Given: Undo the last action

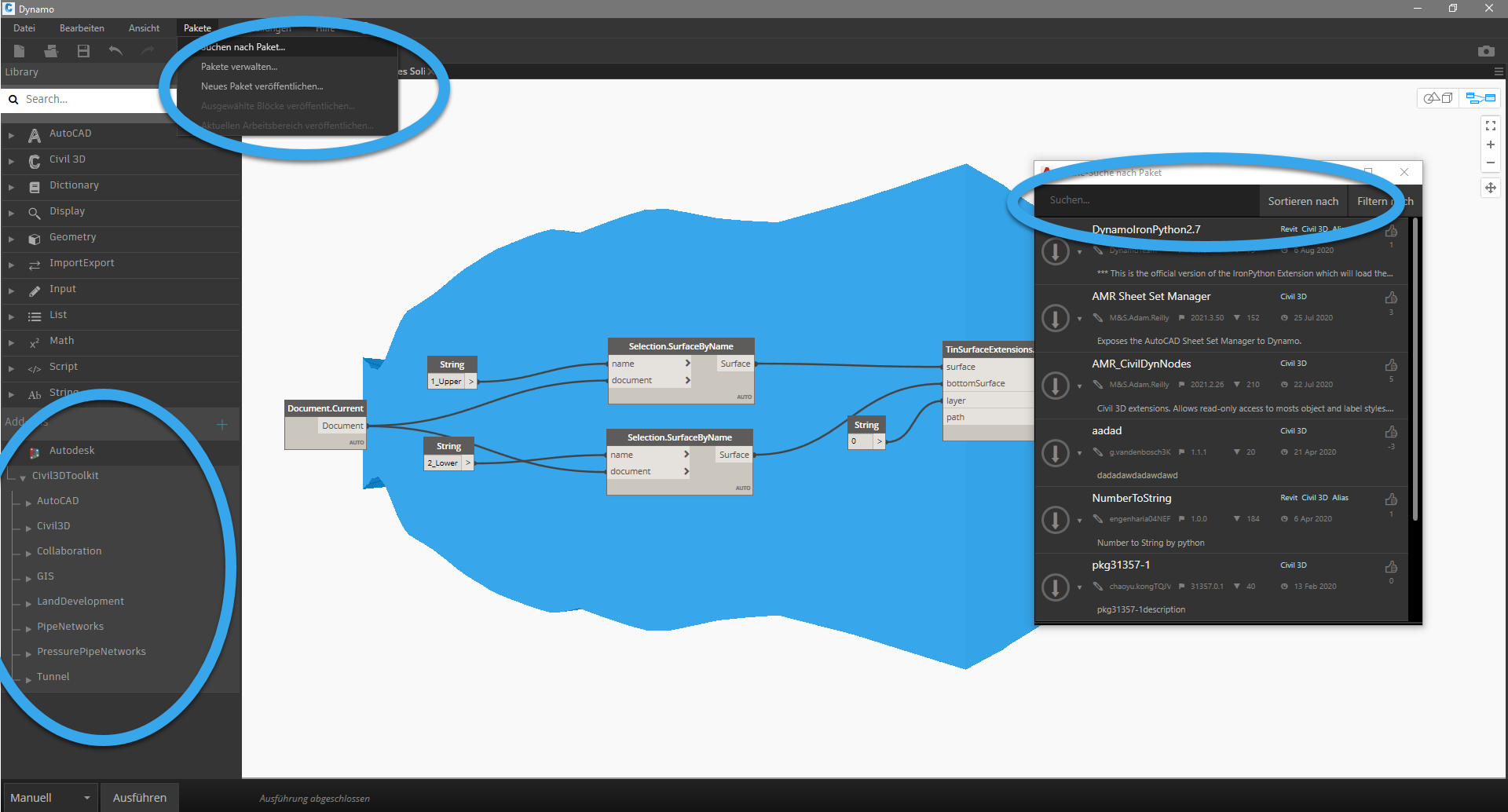Looking at the screenshot, I should (115, 50).
